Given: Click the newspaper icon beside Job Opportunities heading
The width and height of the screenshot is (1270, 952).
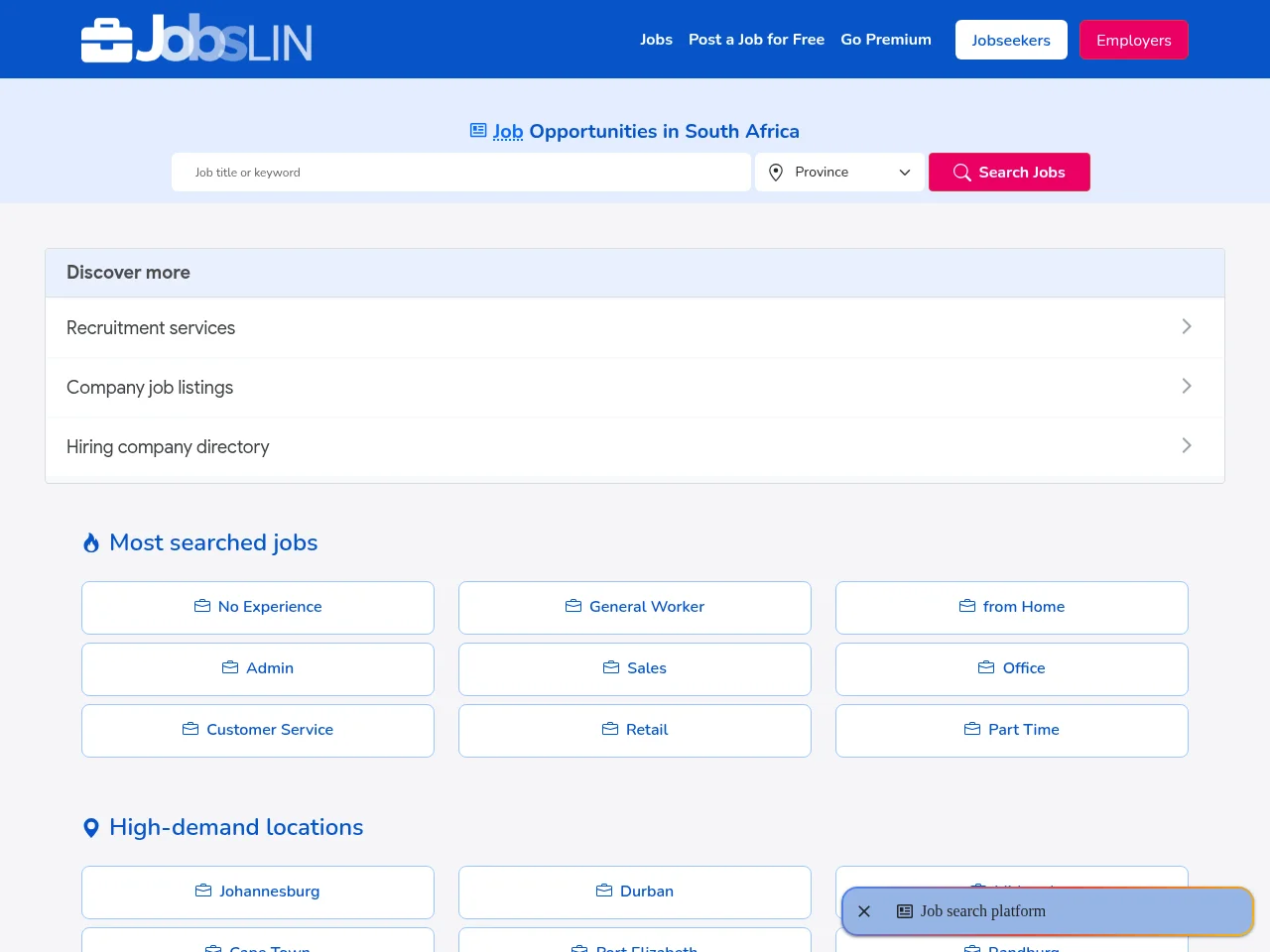Looking at the screenshot, I should [x=478, y=131].
